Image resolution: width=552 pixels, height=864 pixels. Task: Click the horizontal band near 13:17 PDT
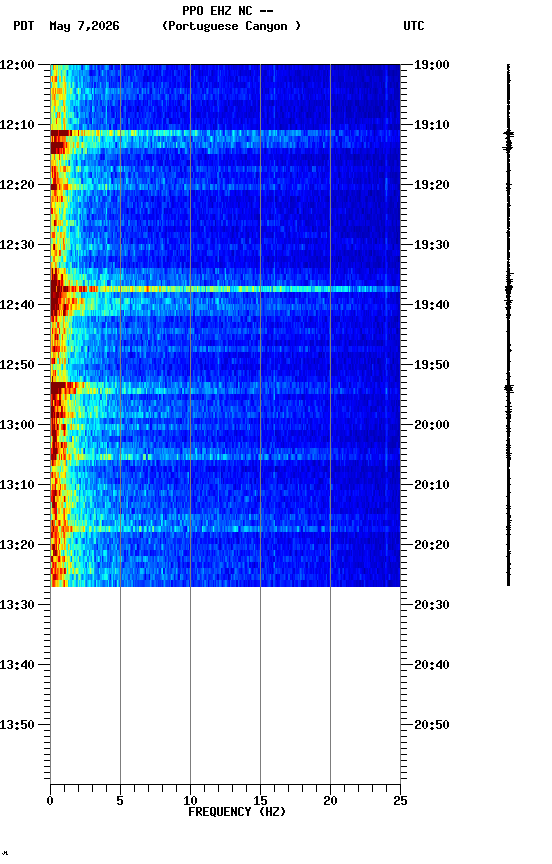(225, 529)
